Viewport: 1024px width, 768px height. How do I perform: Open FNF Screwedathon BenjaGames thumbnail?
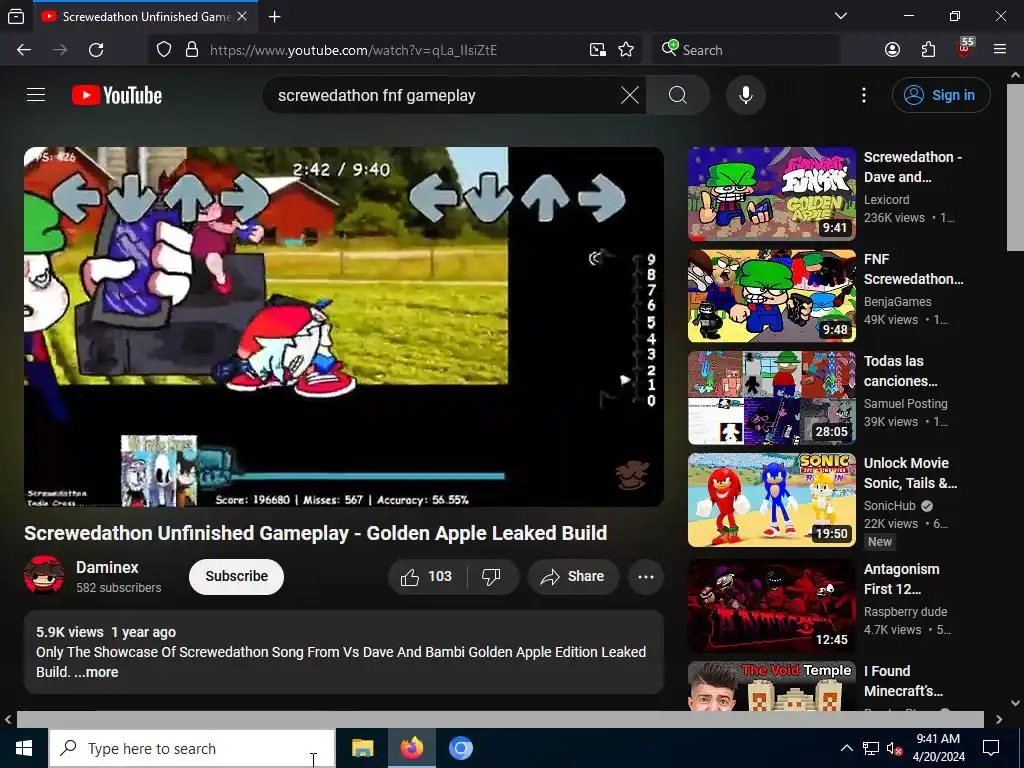click(771, 296)
